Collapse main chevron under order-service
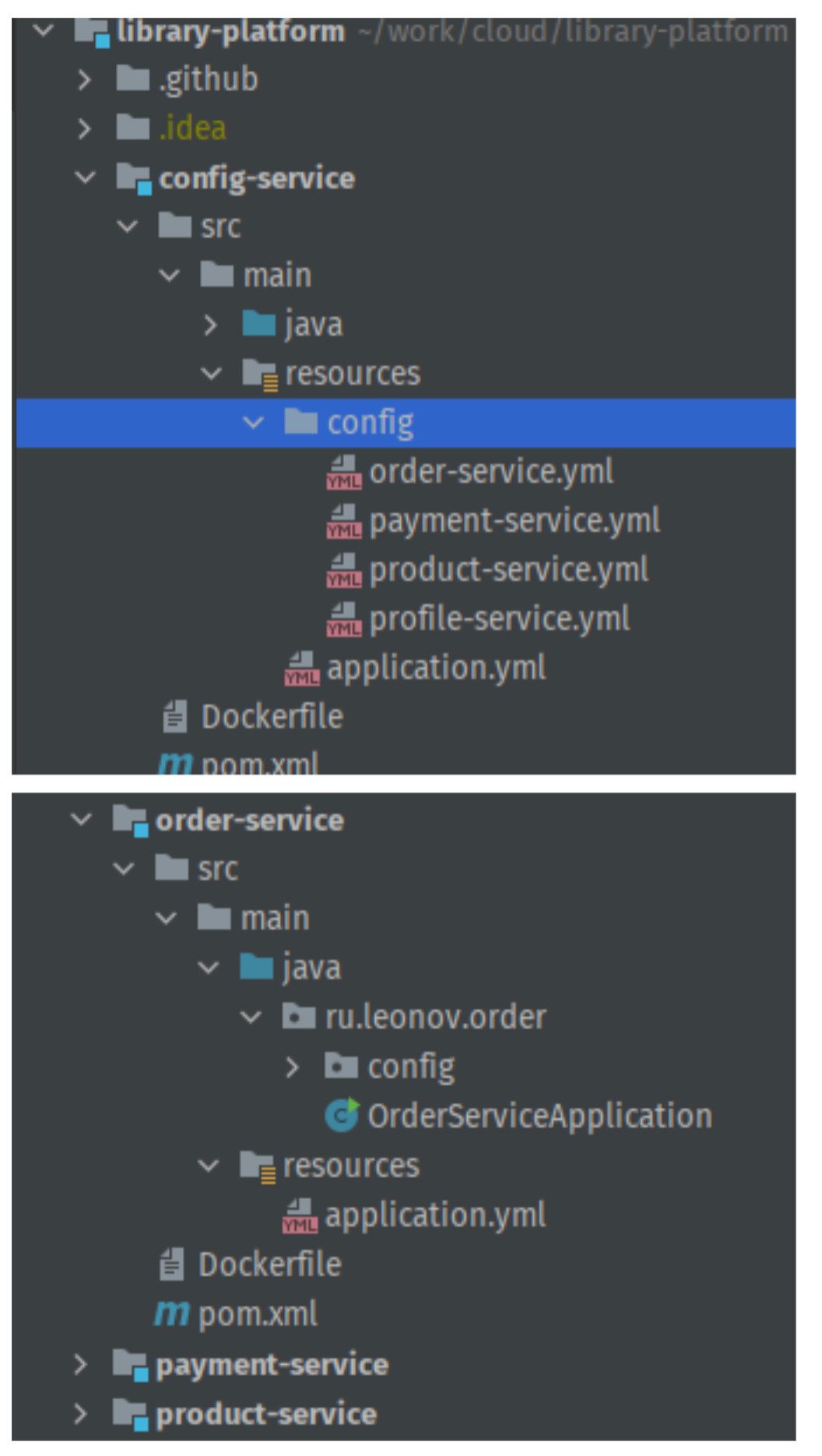Viewport: 822px width, 1456px height. 166,918
